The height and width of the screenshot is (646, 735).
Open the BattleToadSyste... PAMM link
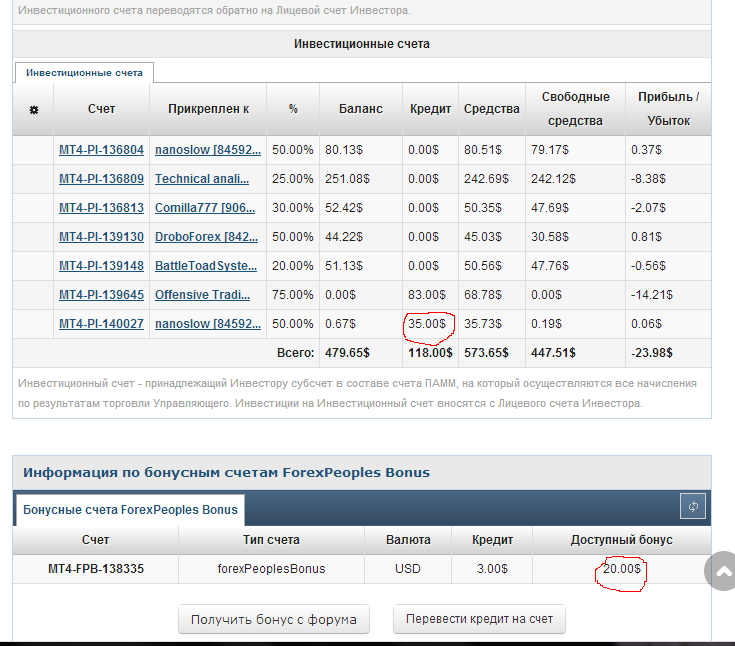206,266
